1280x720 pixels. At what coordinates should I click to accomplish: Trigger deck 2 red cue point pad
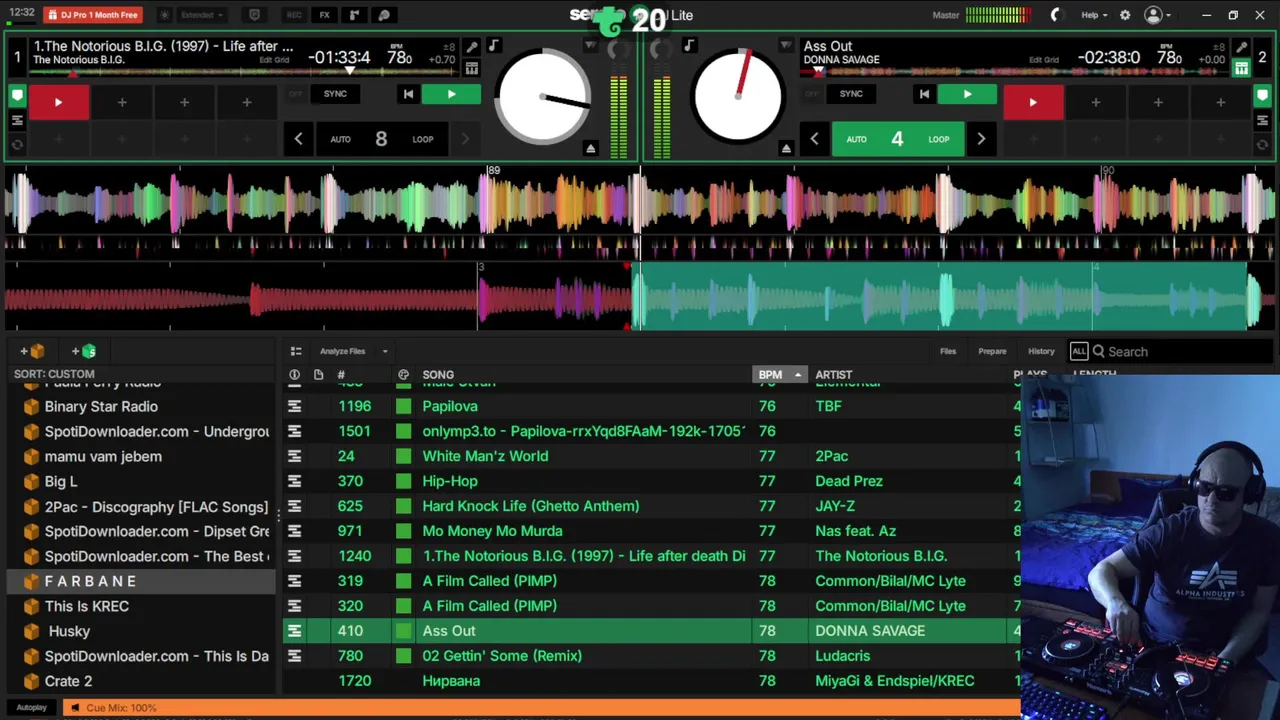click(1033, 102)
